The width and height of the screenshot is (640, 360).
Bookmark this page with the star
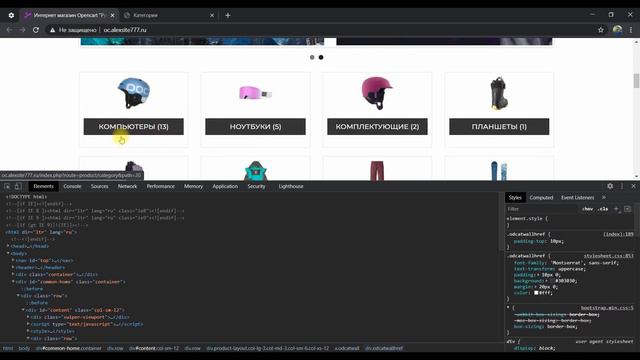point(601,30)
